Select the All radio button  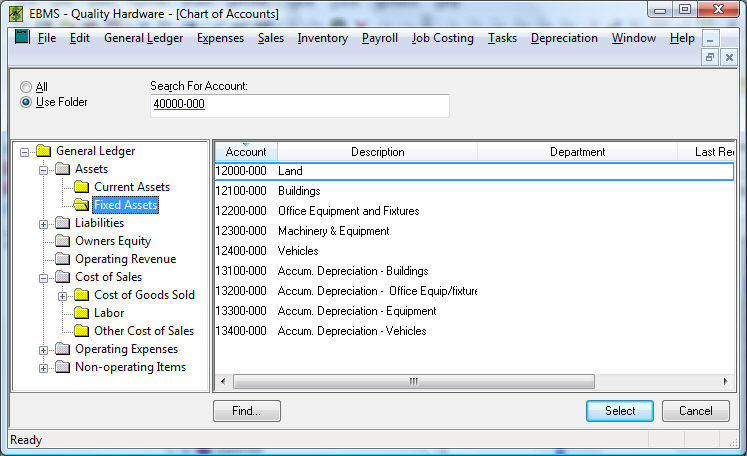(26, 87)
